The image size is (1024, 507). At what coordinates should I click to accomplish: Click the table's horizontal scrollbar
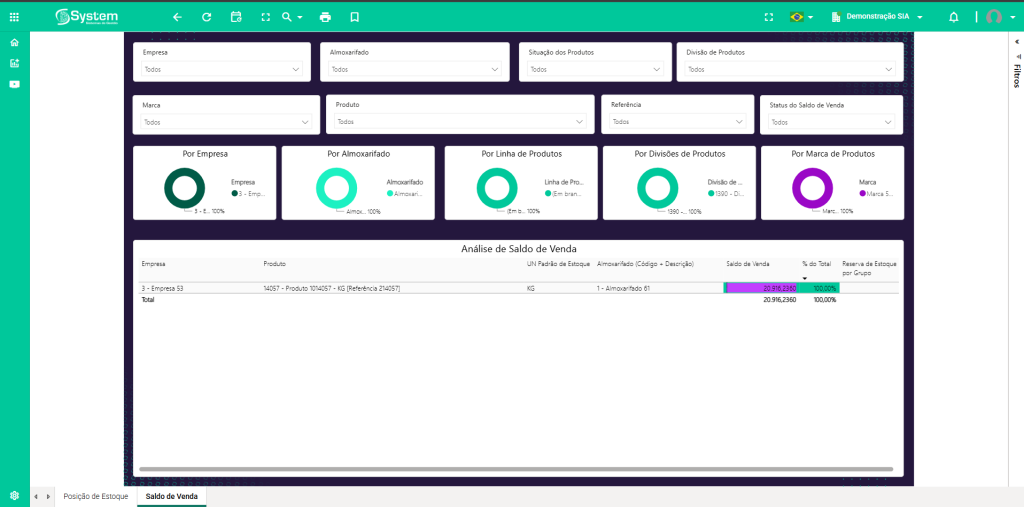coord(500,468)
